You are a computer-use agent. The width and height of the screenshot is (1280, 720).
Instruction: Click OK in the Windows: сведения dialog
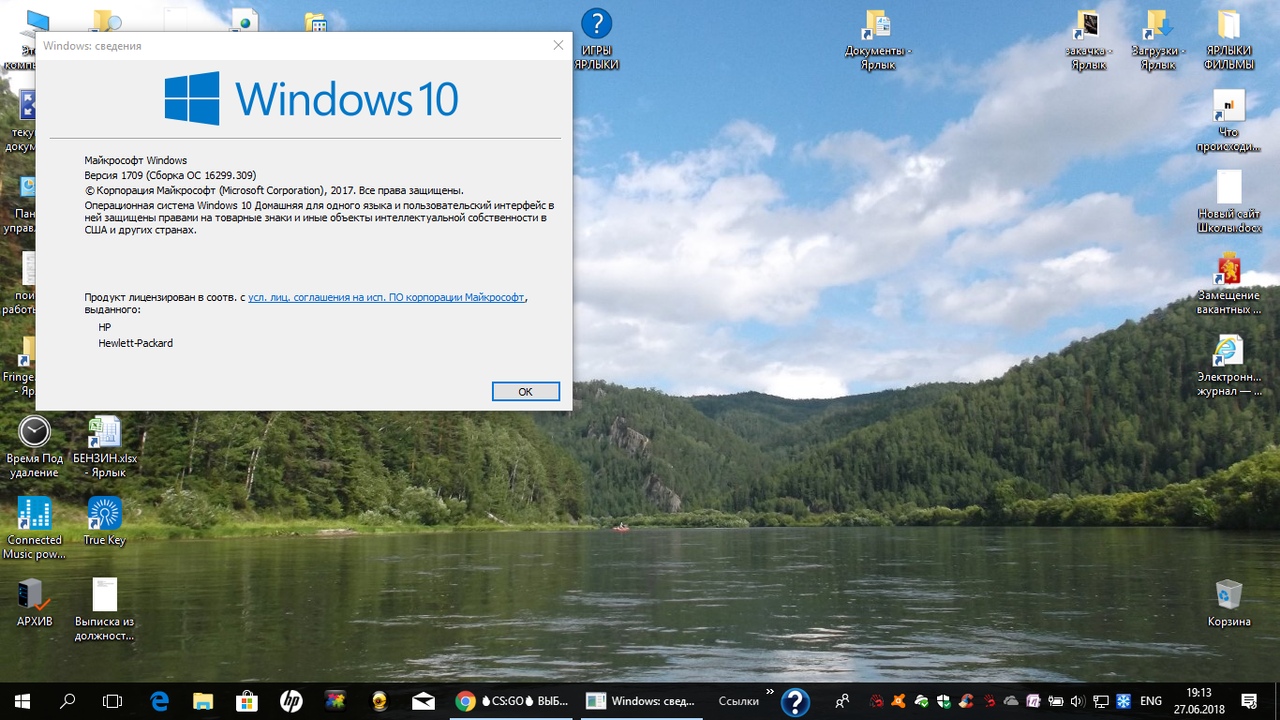(525, 392)
